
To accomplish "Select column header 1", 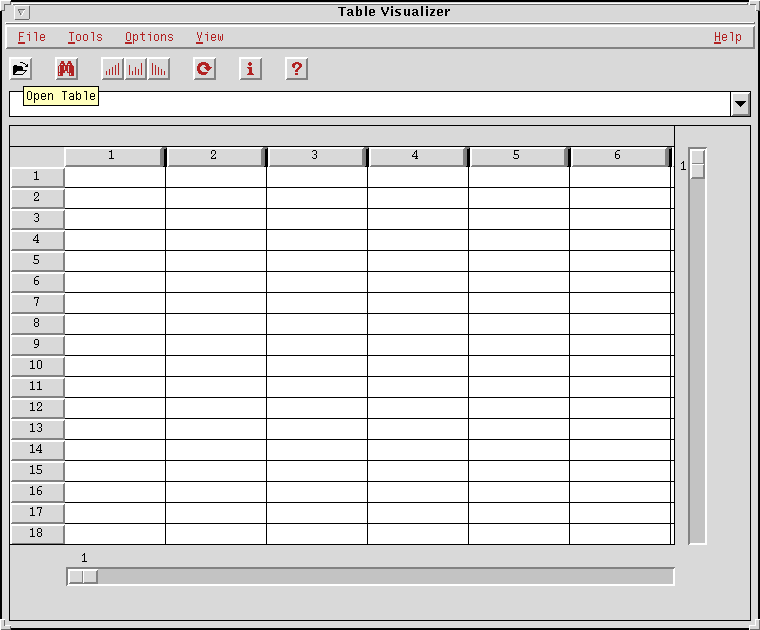I will coord(113,157).
